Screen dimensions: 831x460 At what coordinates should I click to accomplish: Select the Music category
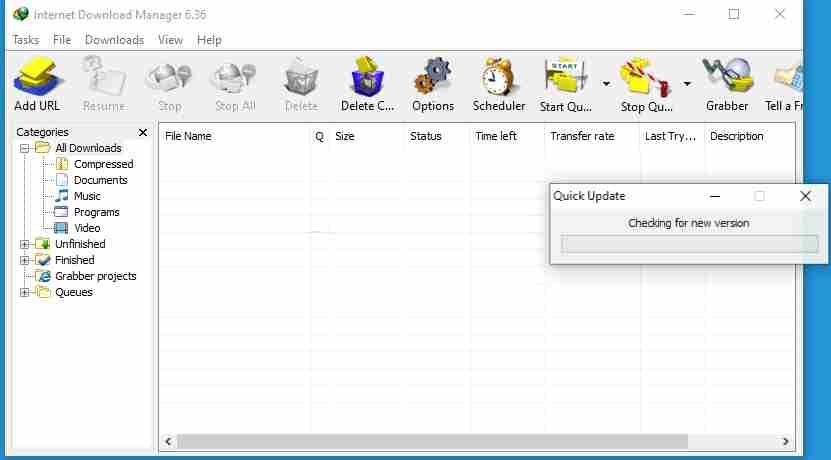pos(87,196)
